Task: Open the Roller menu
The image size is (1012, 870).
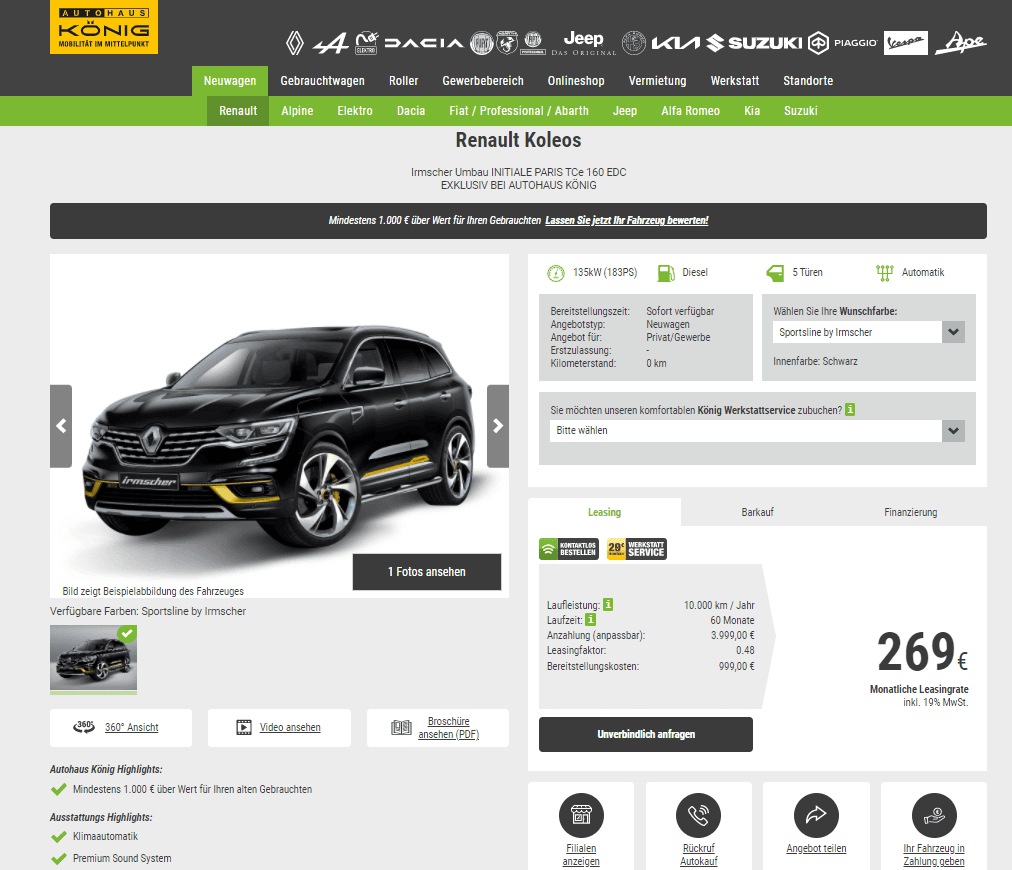Action: (403, 81)
